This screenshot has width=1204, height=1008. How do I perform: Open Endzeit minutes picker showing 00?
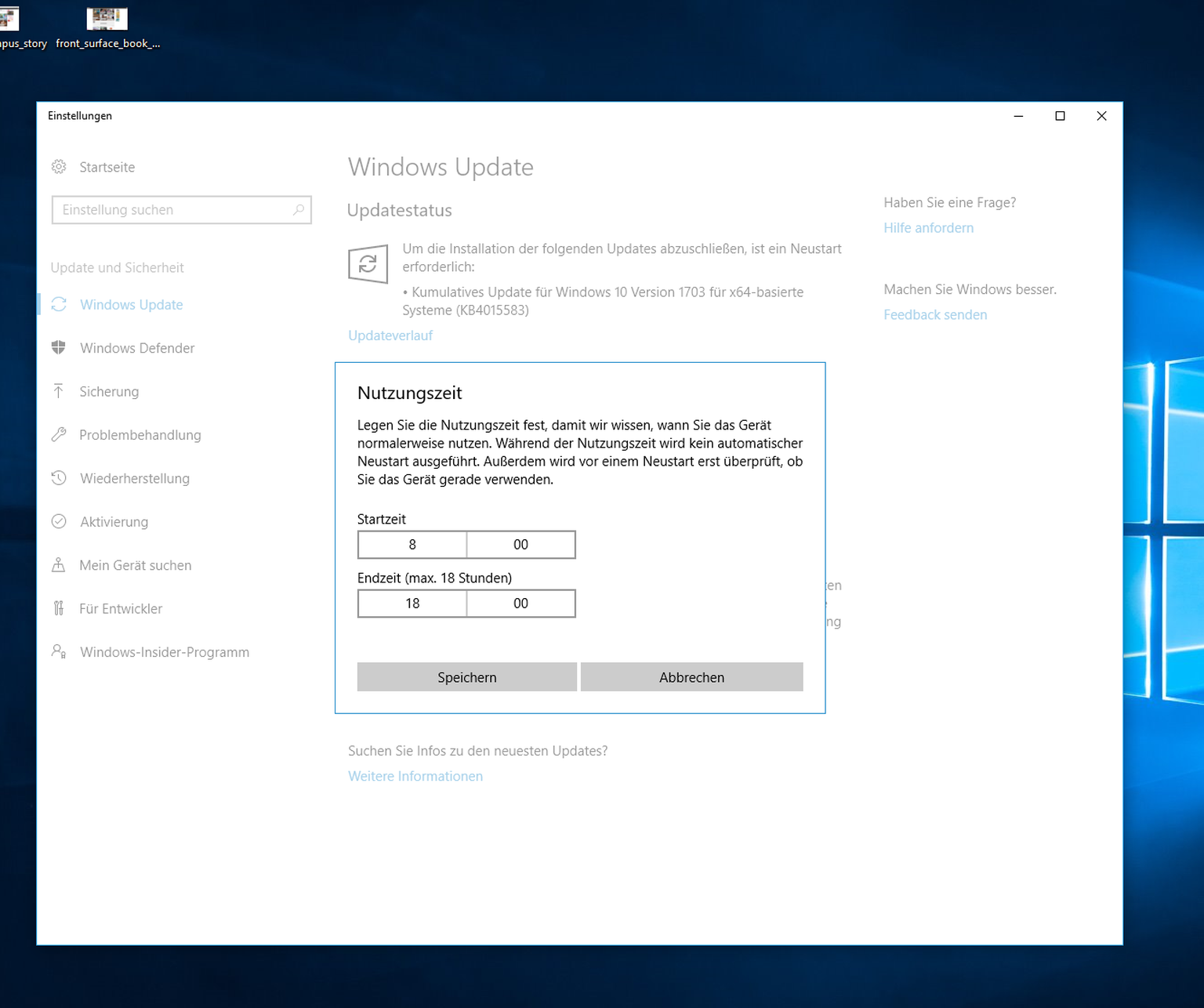click(521, 604)
